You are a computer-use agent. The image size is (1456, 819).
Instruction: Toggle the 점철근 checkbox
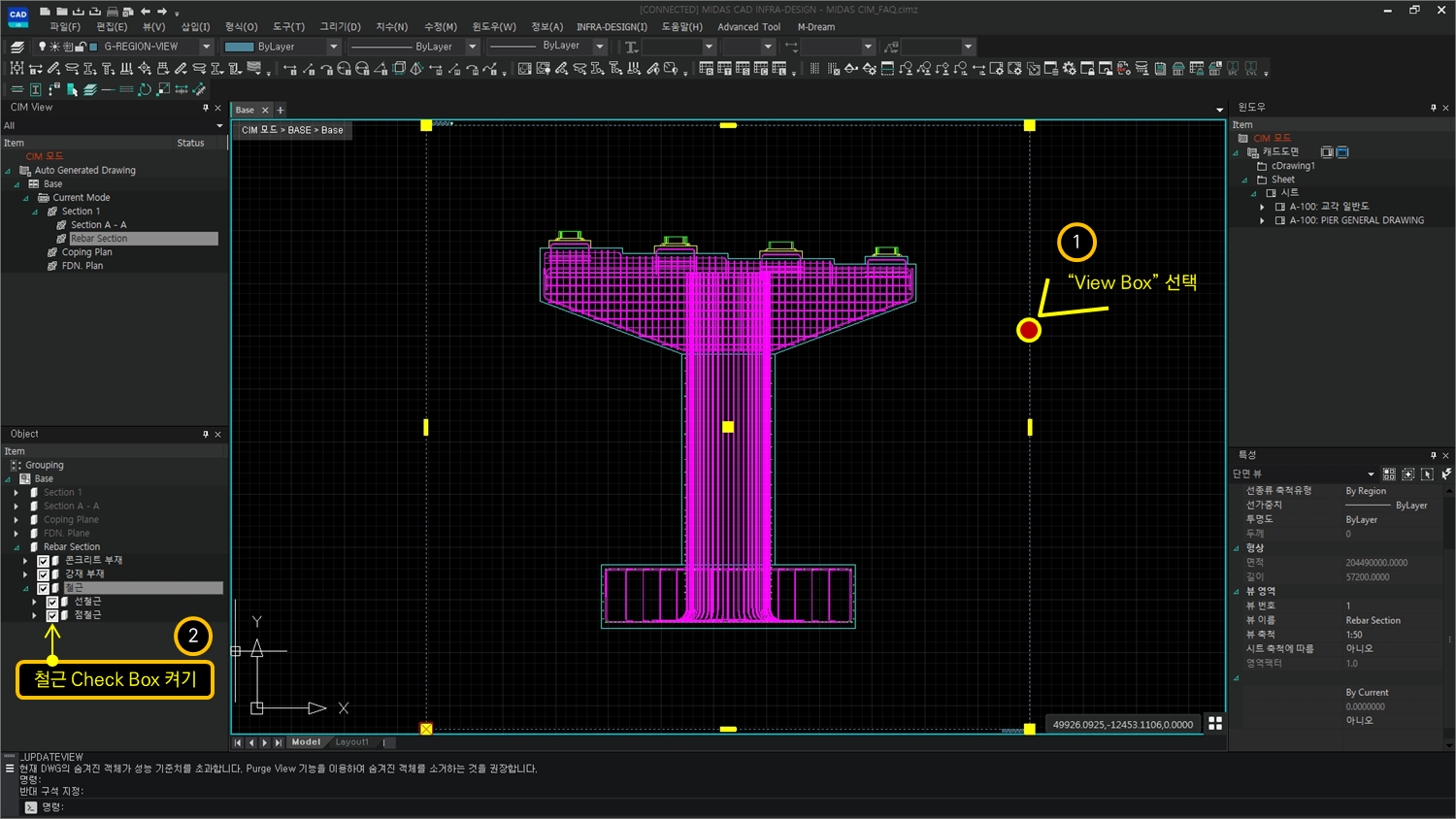(x=52, y=615)
